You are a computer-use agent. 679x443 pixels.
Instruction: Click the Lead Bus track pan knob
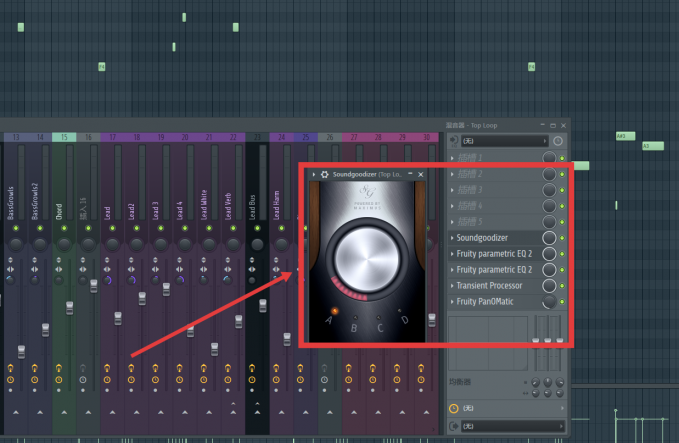click(257, 244)
